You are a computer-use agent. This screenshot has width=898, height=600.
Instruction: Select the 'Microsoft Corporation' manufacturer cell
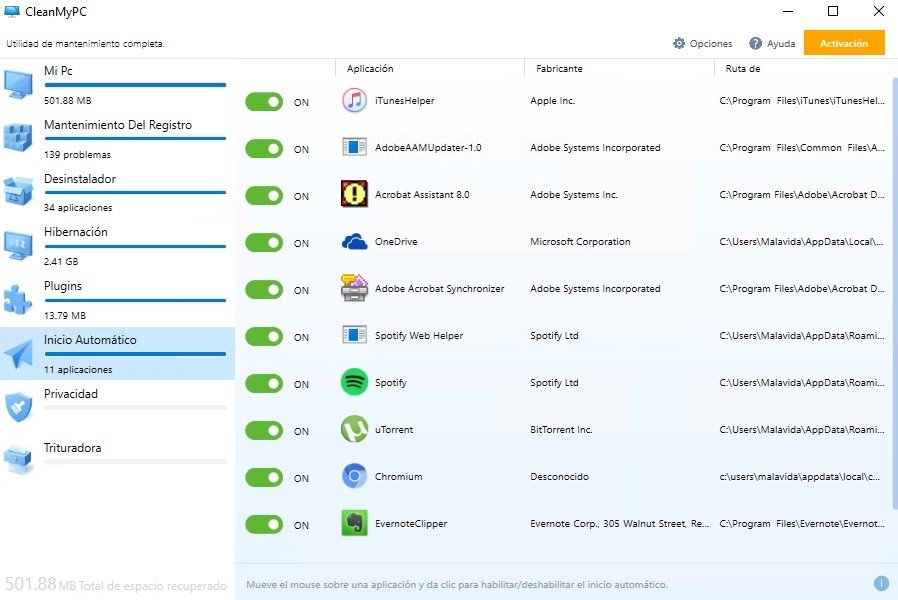(580, 242)
